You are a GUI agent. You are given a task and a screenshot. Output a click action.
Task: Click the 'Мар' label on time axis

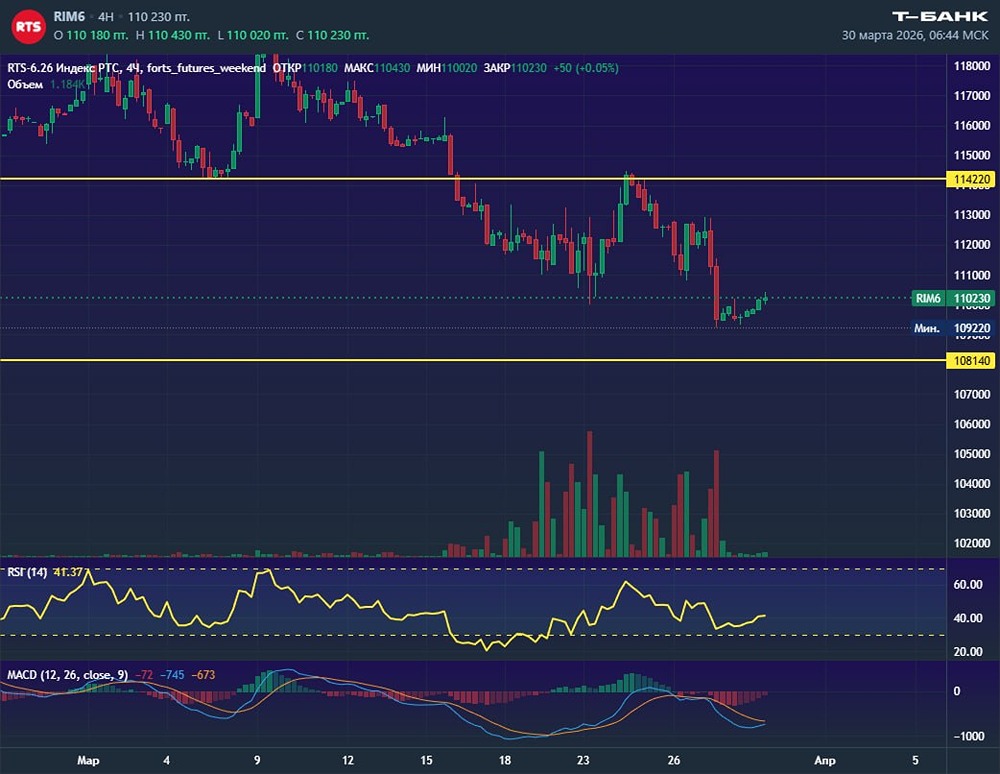[88, 760]
